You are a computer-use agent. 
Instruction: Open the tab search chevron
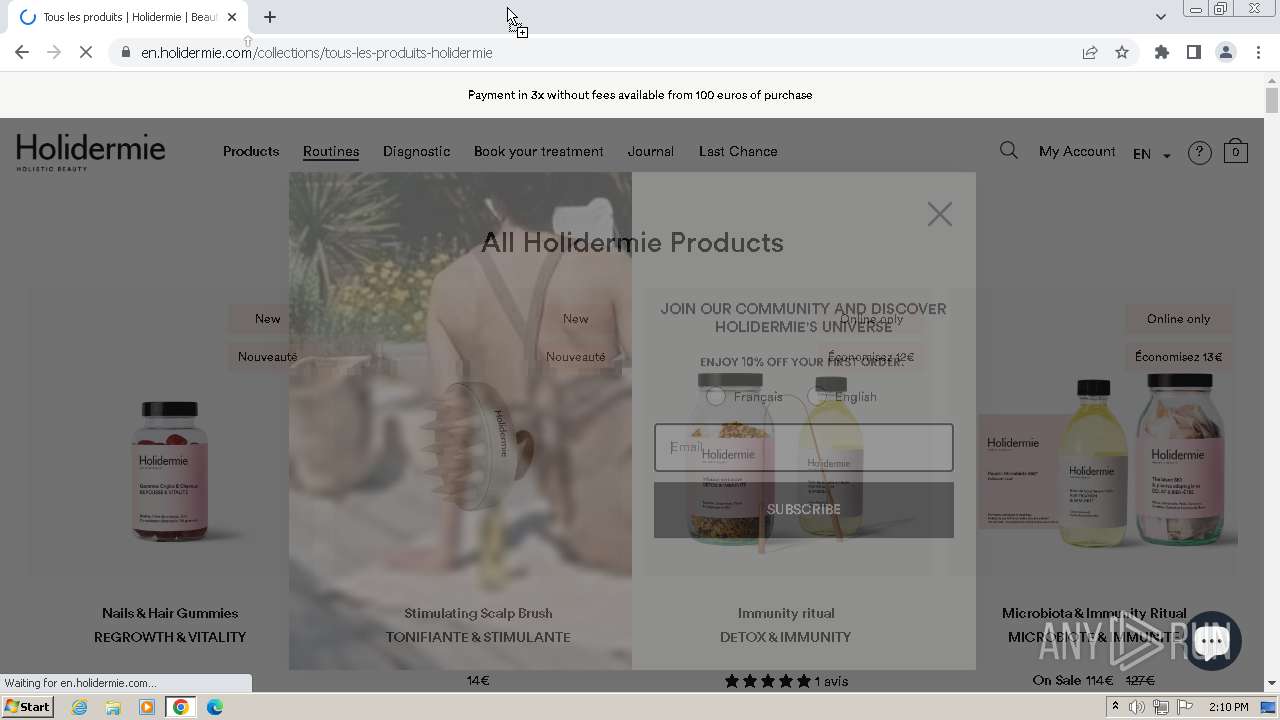[1160, 16]
